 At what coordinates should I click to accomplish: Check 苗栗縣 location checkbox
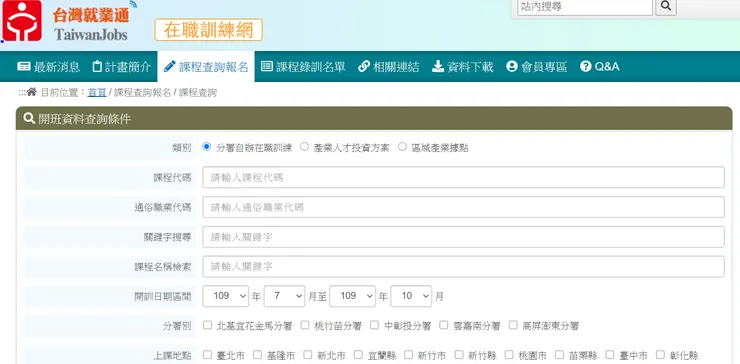tap(559, 355)
